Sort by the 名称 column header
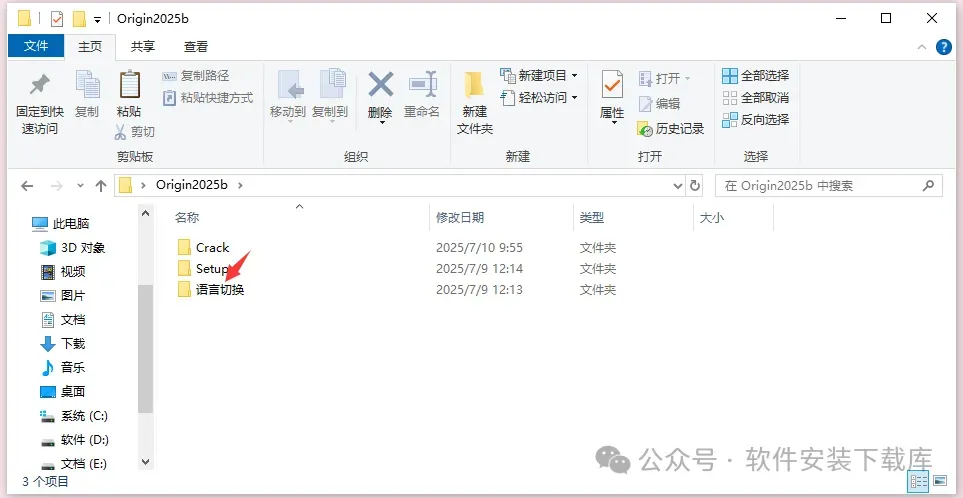Screen dimensions: 963x498 187,217
